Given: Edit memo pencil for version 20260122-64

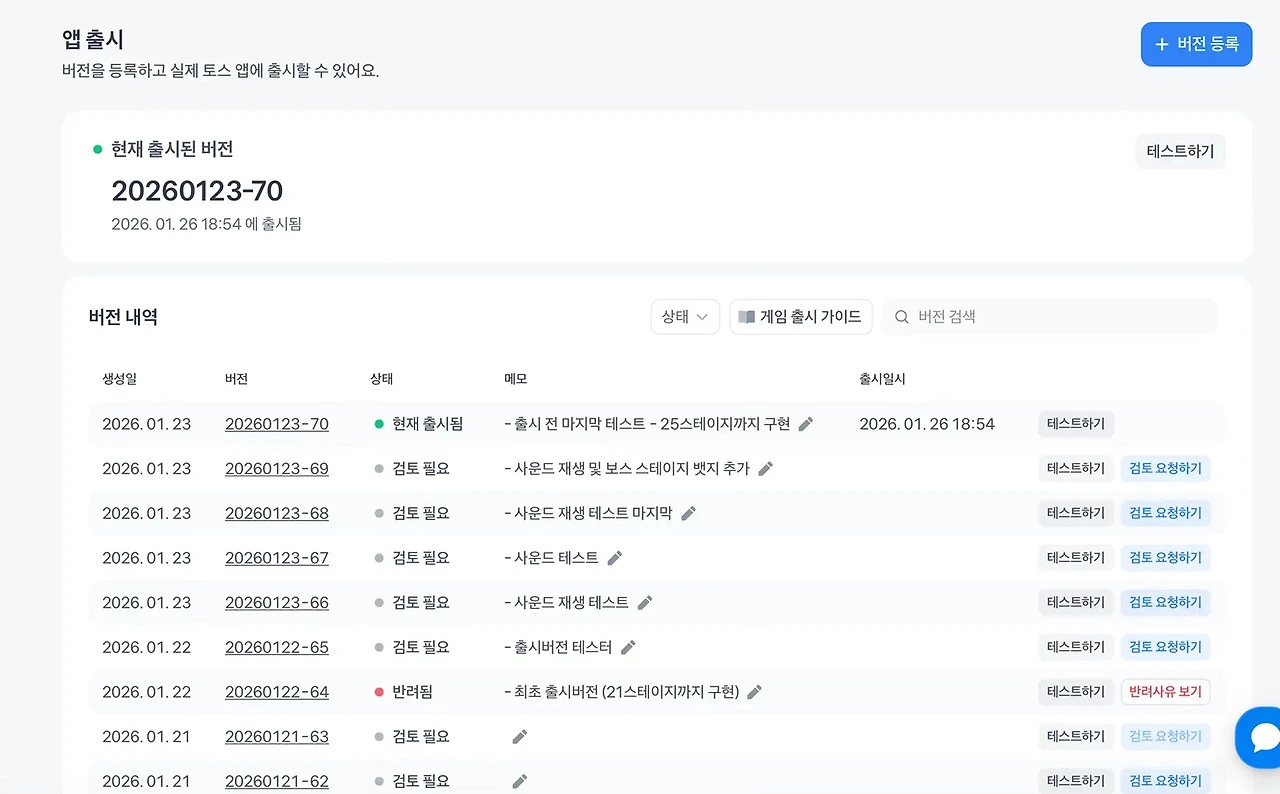Looking at the screenshot, I should pos(755,692).
